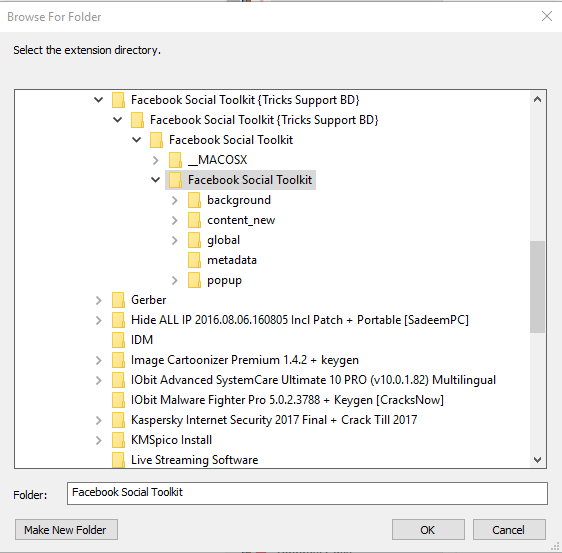Click the Hide ALL IP folder icon
This screenshot has height=553, width=562.
(118, 320)
